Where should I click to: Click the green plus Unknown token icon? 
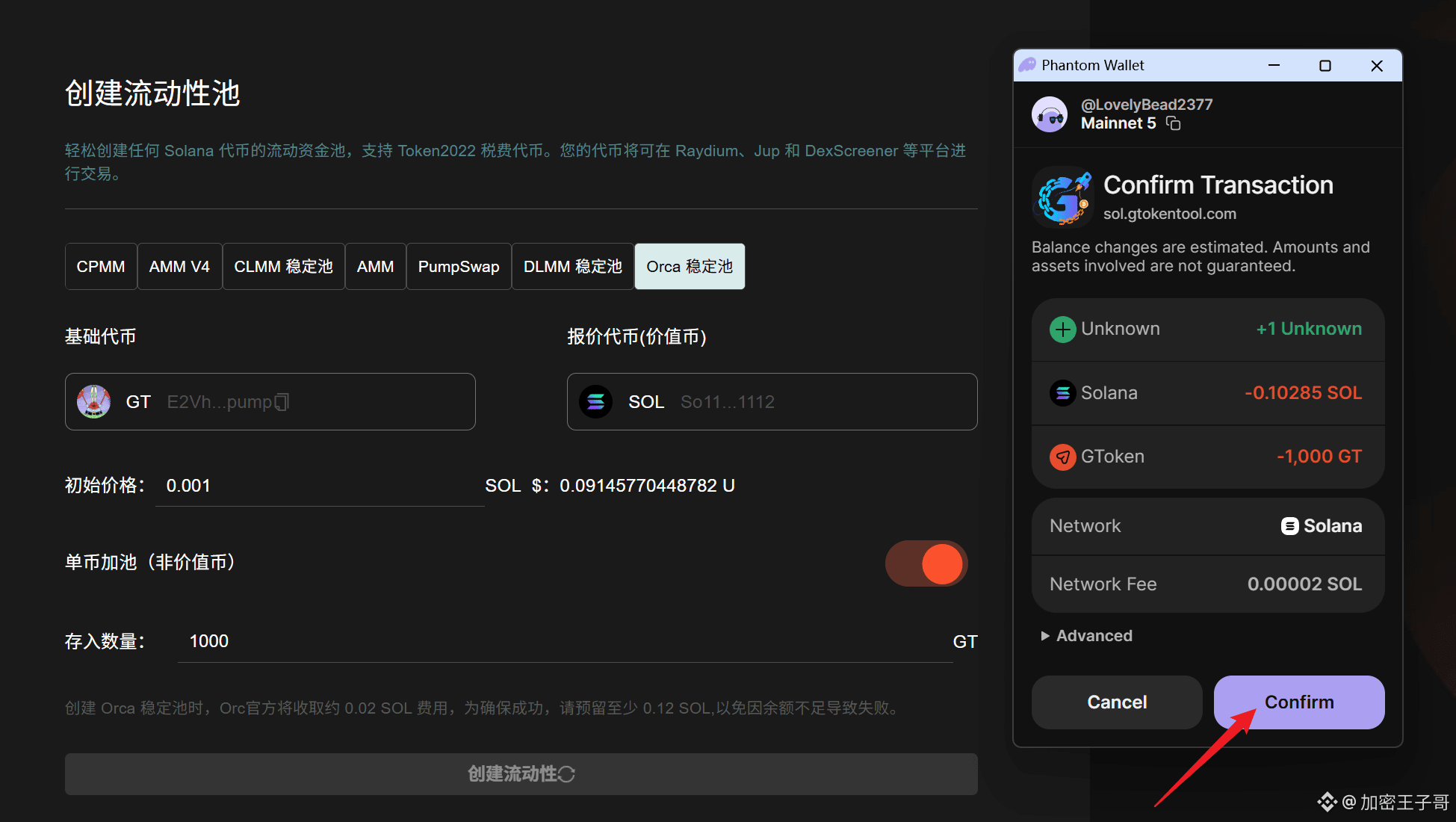point(1062,329)
